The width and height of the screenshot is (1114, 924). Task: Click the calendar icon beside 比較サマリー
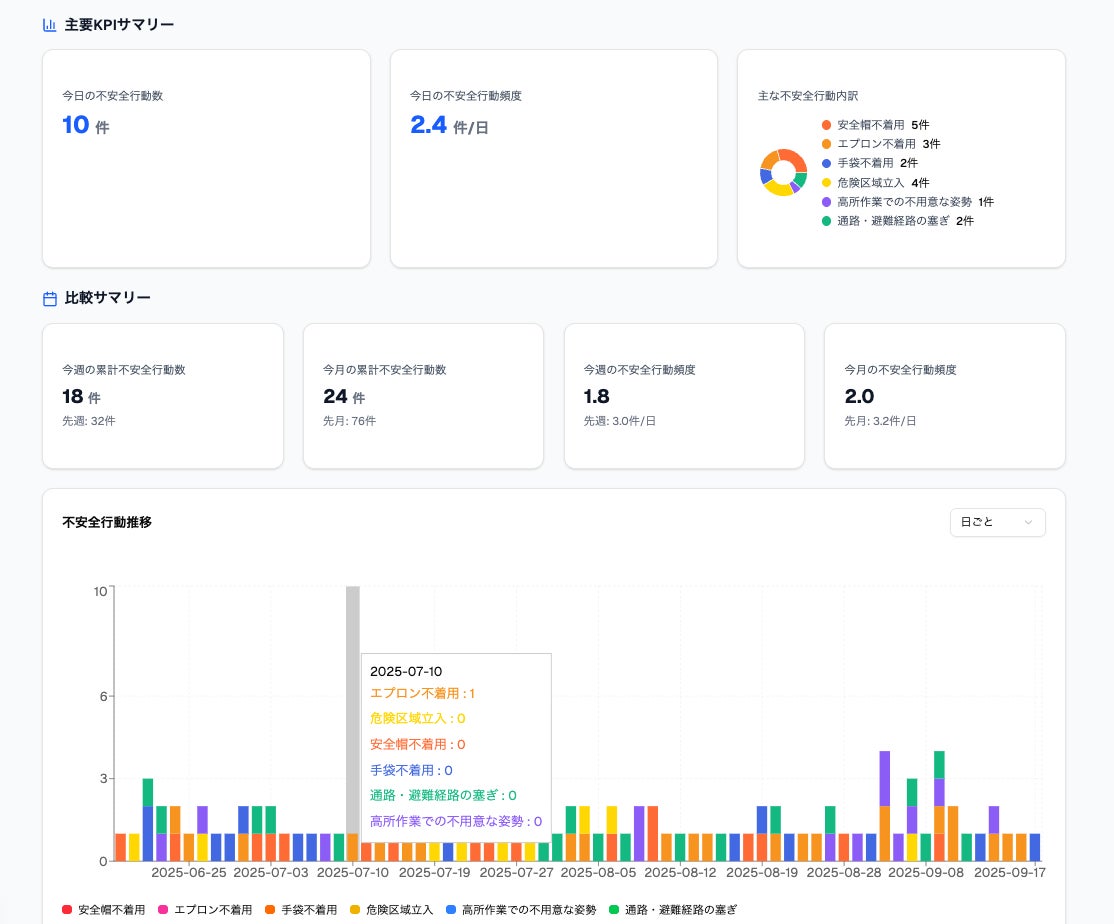click(x=50, y=298)
